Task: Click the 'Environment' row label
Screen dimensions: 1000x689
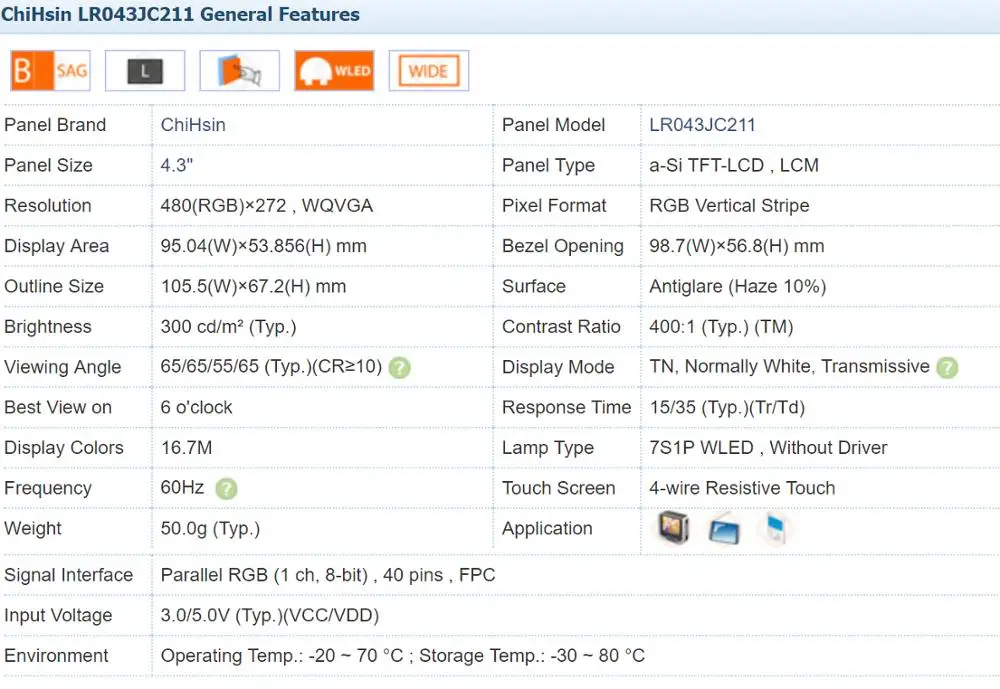Action: coord(56,655)
